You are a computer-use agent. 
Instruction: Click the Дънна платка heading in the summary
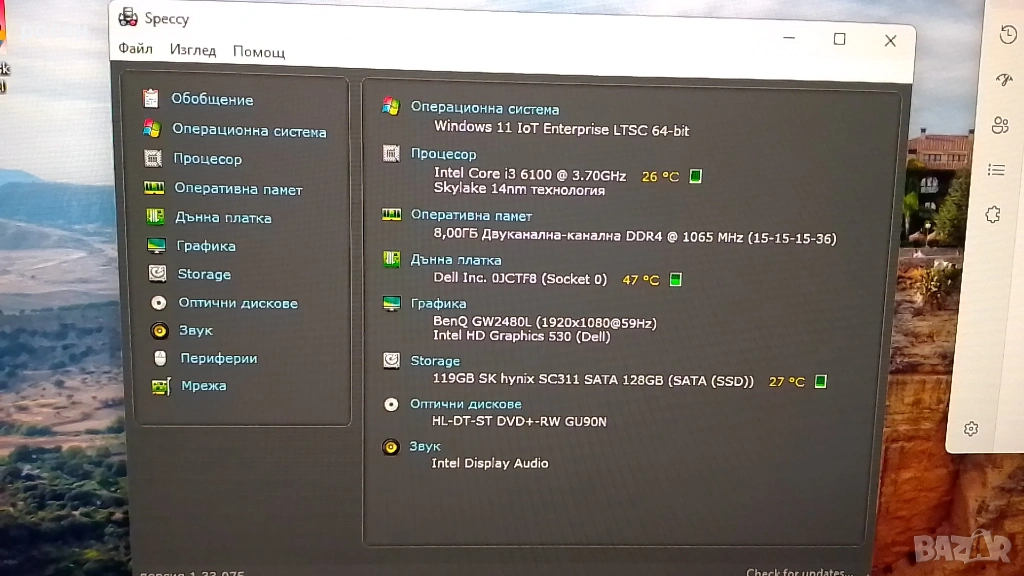(456, 260)
